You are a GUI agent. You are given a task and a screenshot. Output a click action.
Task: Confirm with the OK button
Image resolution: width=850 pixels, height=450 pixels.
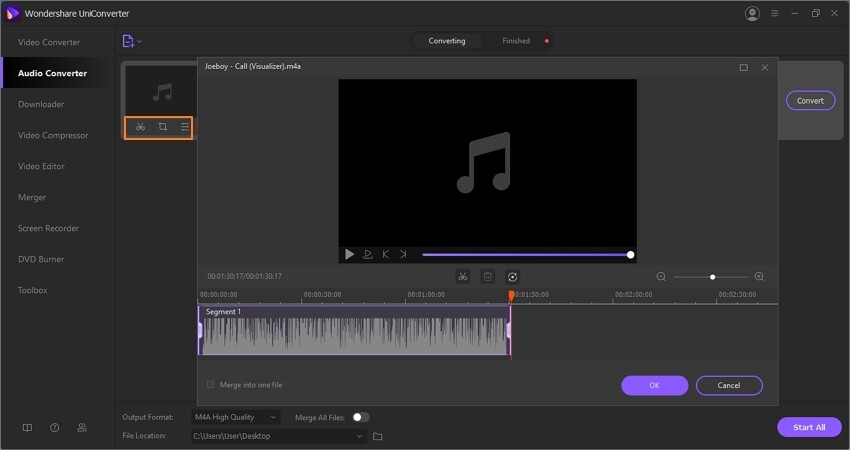coord(654,385)
